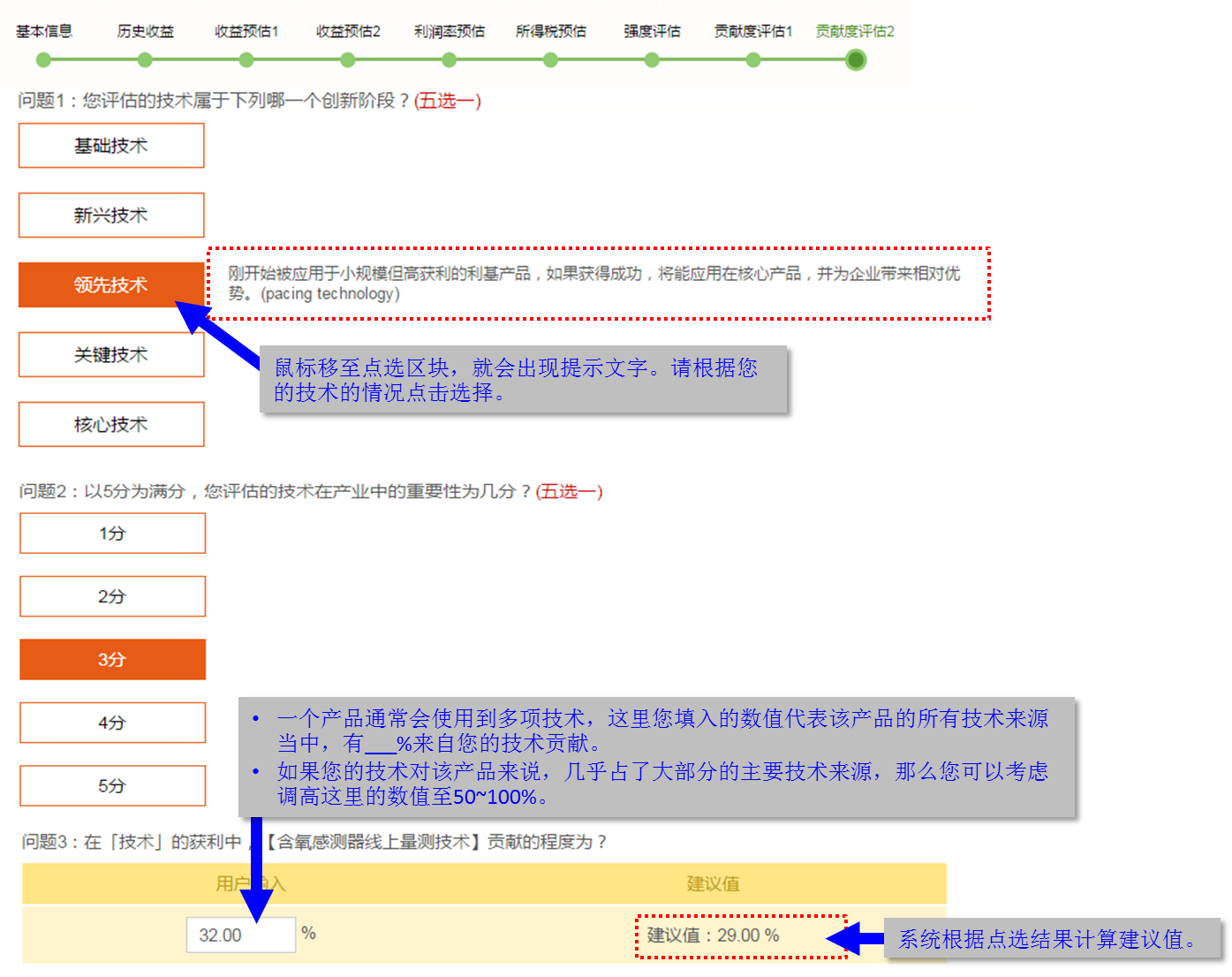Switch to the 收益预估2 step
1232x977 pixels.
[348, 31]
